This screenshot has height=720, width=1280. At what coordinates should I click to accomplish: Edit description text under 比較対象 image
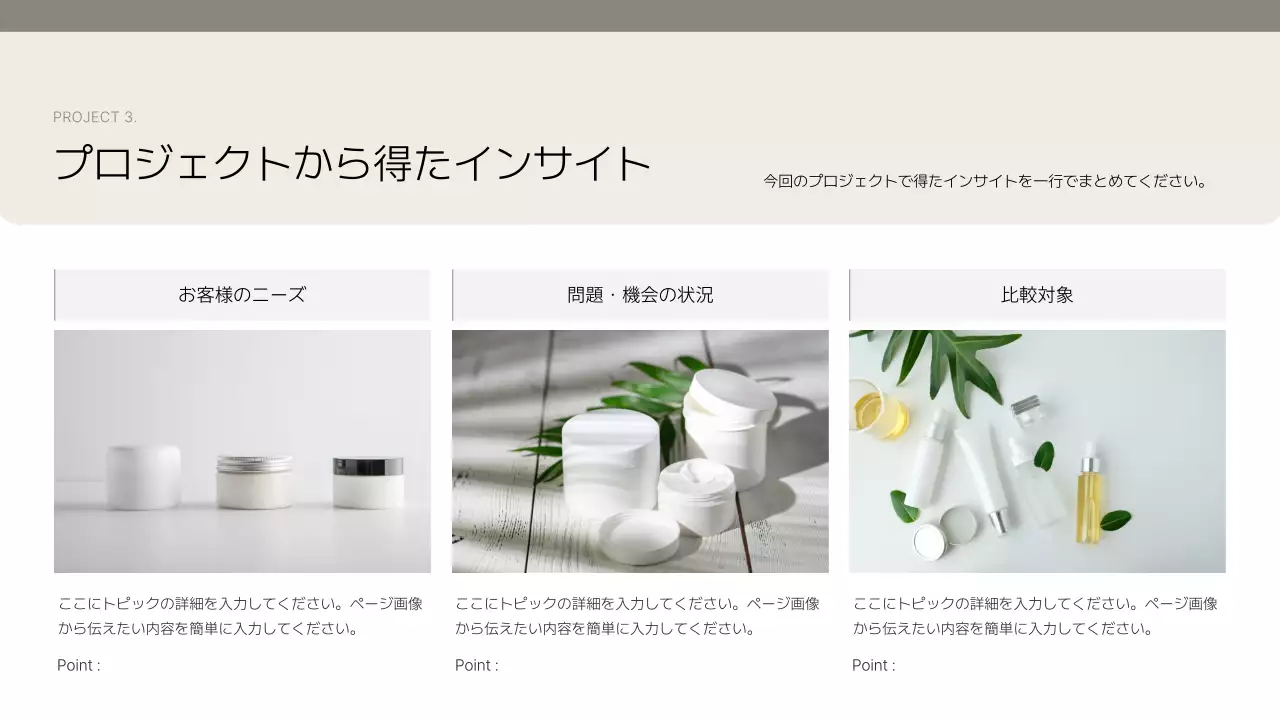point(1035,616)
